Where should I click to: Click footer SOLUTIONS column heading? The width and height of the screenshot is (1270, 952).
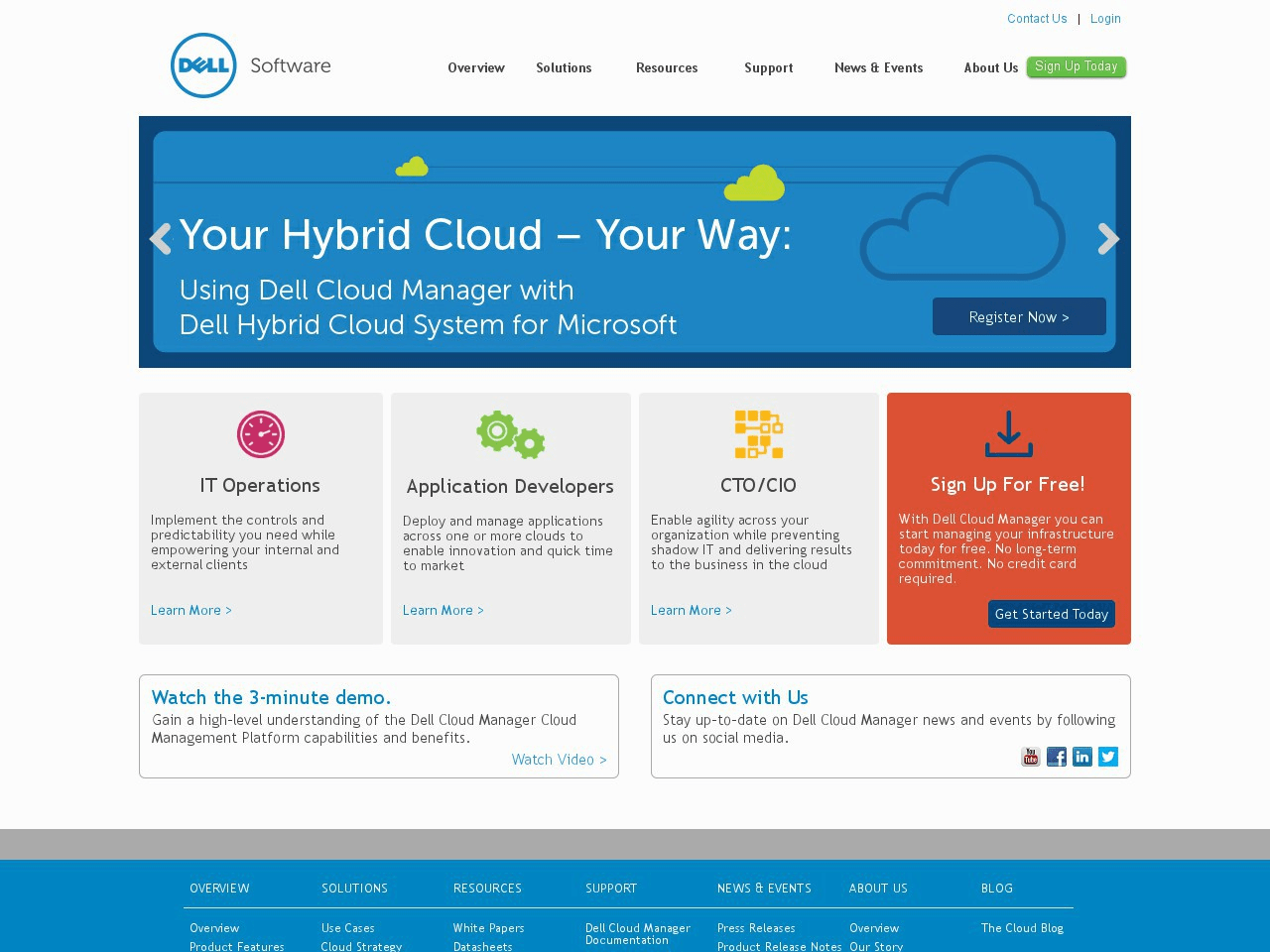click(x=354, y=889)
